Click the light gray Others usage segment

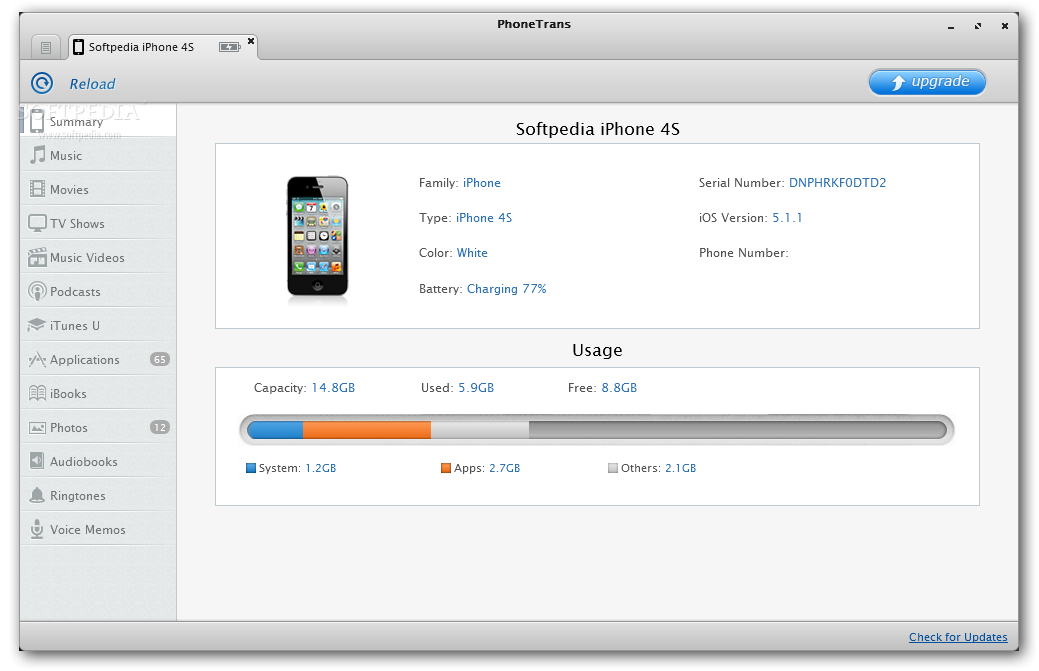(x=480, y=430)
